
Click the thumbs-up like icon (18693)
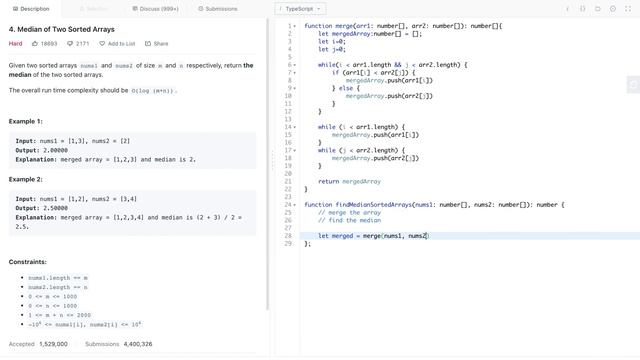click(x=35, y=43)
